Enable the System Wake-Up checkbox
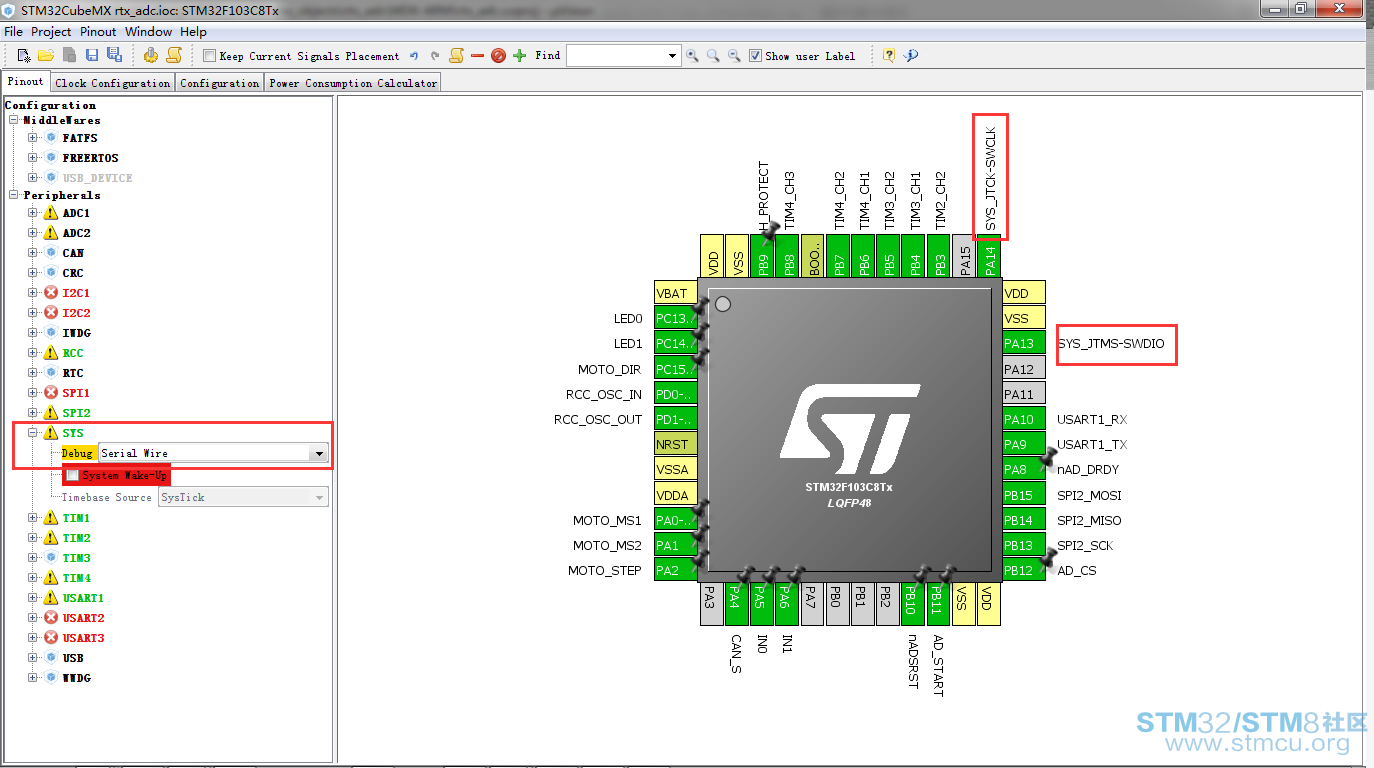The height and width of the screenshot is (768, 1374). 72,475
